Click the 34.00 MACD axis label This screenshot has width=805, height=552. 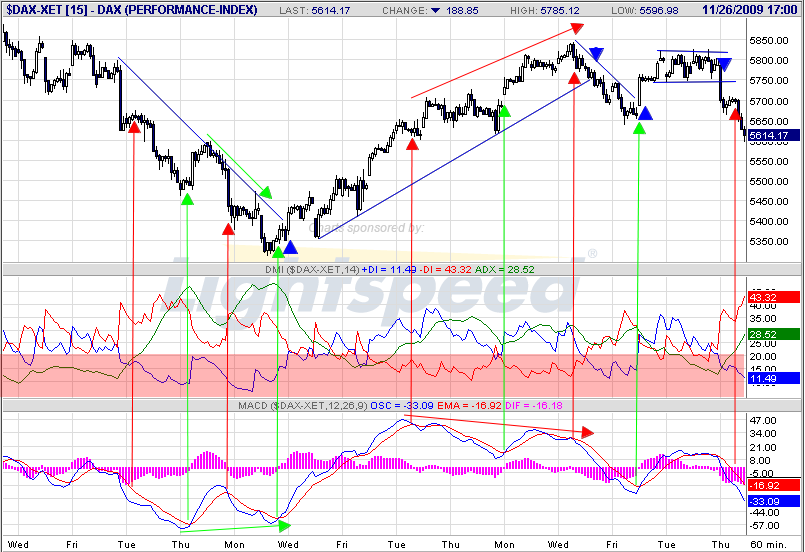click(763, 434)
